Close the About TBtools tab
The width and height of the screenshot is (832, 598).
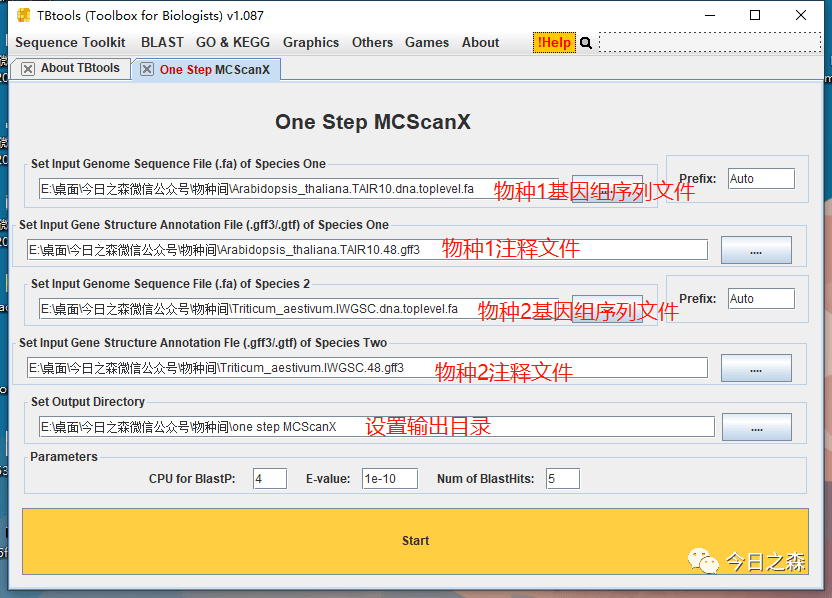28,68
